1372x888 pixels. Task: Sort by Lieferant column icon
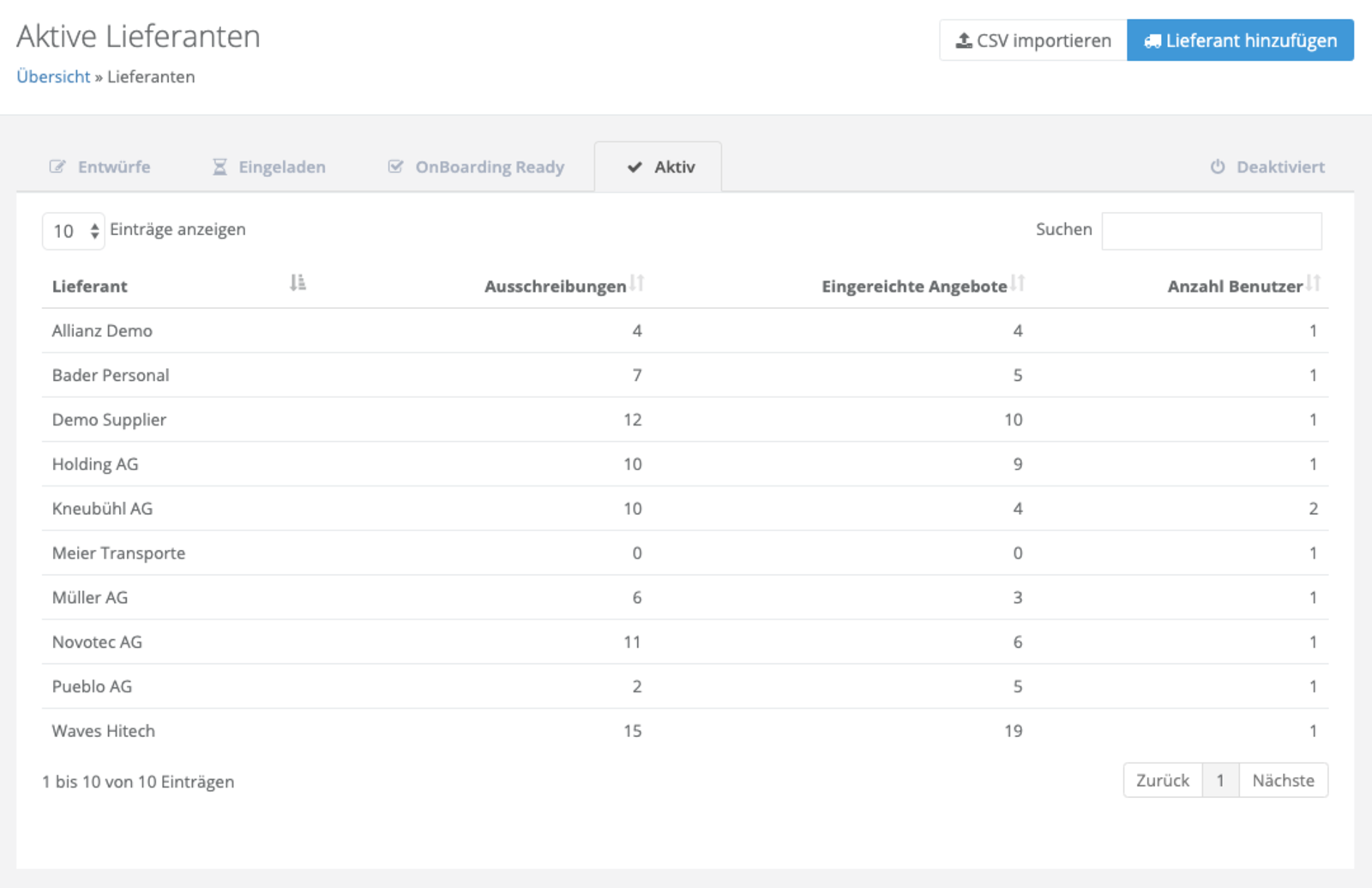[x=298, y=283]
